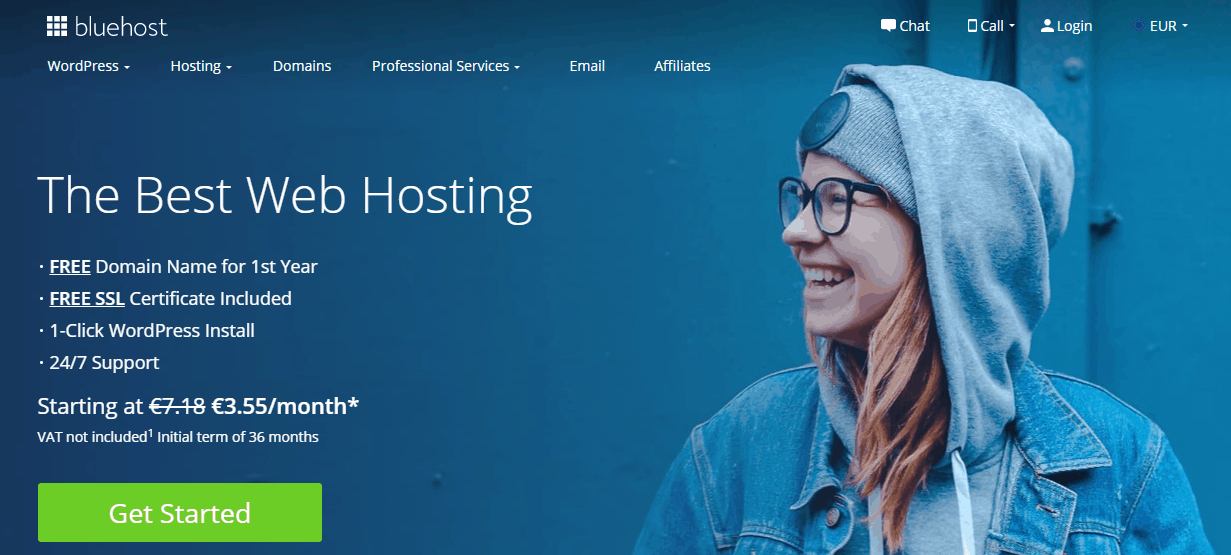Image resolution: width=1231 pixels, height=555 pixels.
Task: Click the green Get Started button
Action: tap(180, 513)
